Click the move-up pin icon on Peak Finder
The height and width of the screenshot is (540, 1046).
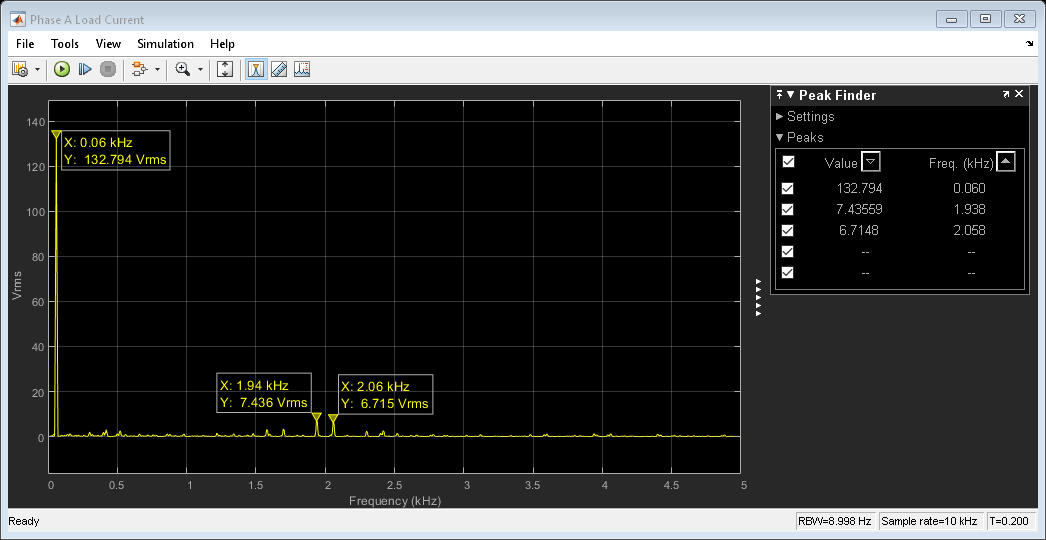pyautogui.click(x=779, y=95)
